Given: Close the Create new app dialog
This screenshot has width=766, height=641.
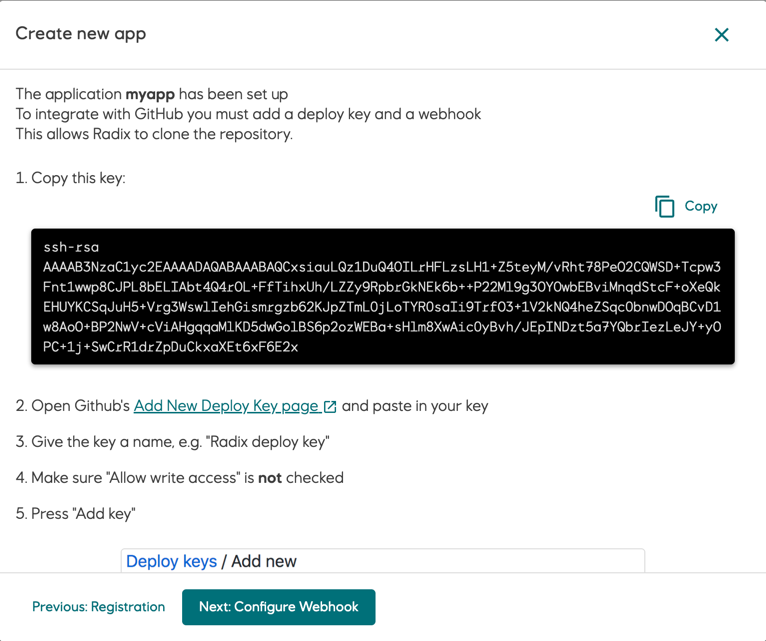Looking at the screenshot, I should [721, 35].
